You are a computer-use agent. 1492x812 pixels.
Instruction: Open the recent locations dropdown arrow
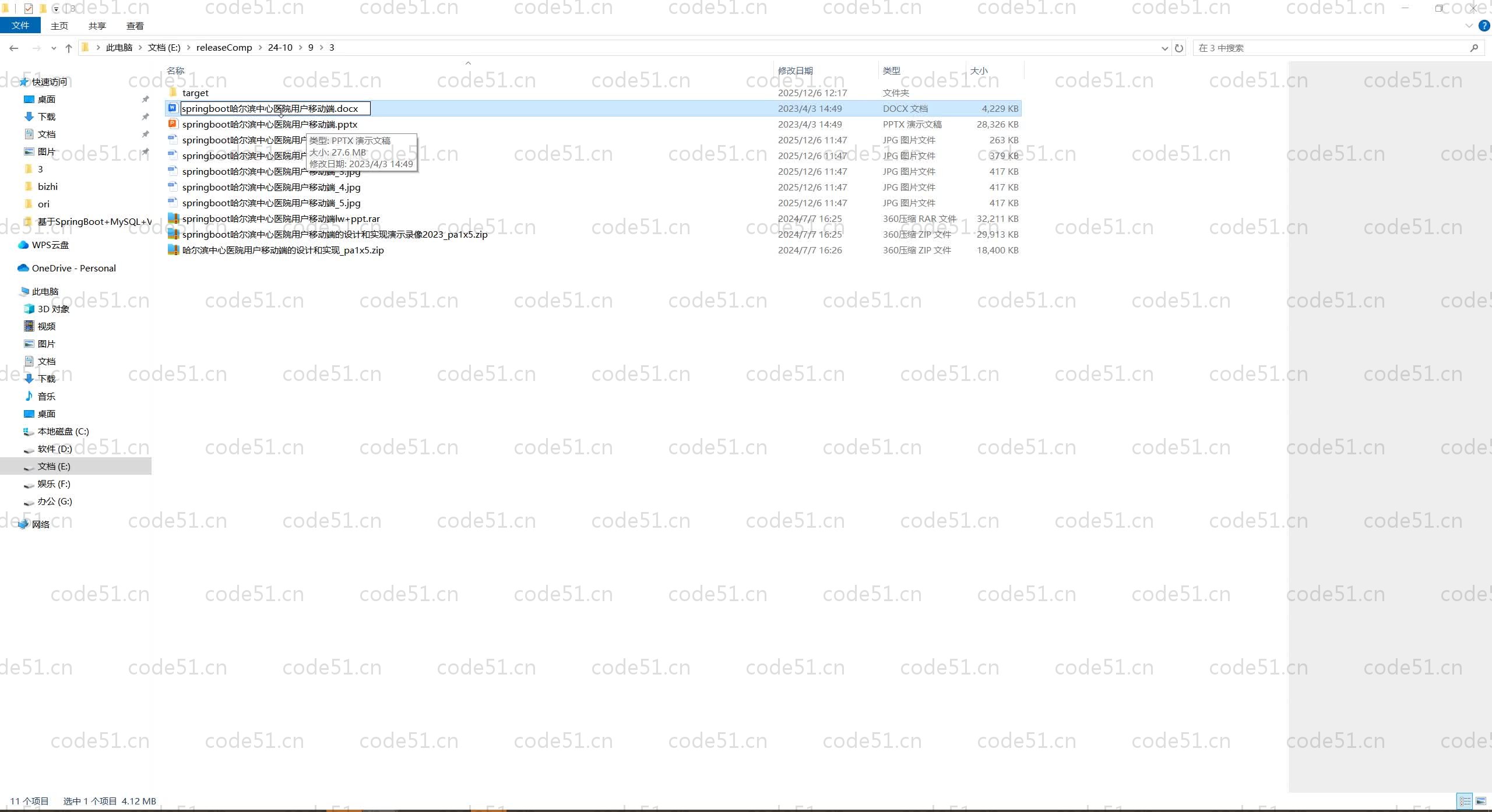tap(54, 48)
